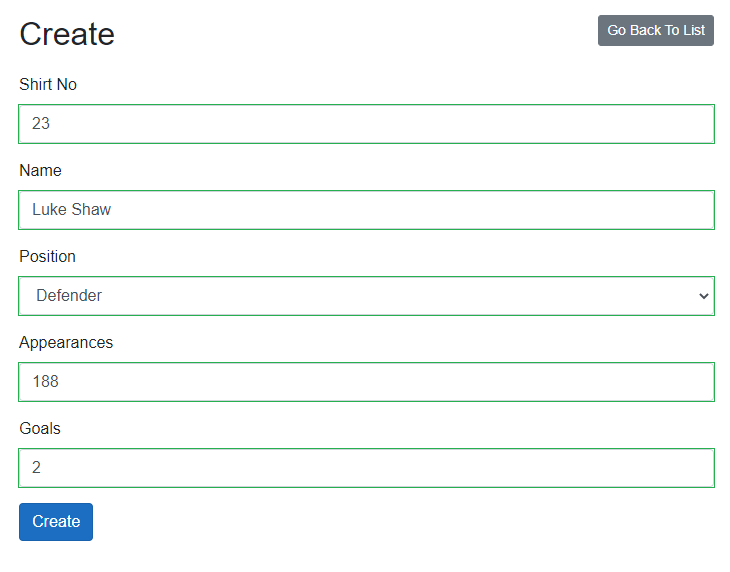Screen dimensions: 730x572
Task: Click the Position label text
Action: (47, 257)
